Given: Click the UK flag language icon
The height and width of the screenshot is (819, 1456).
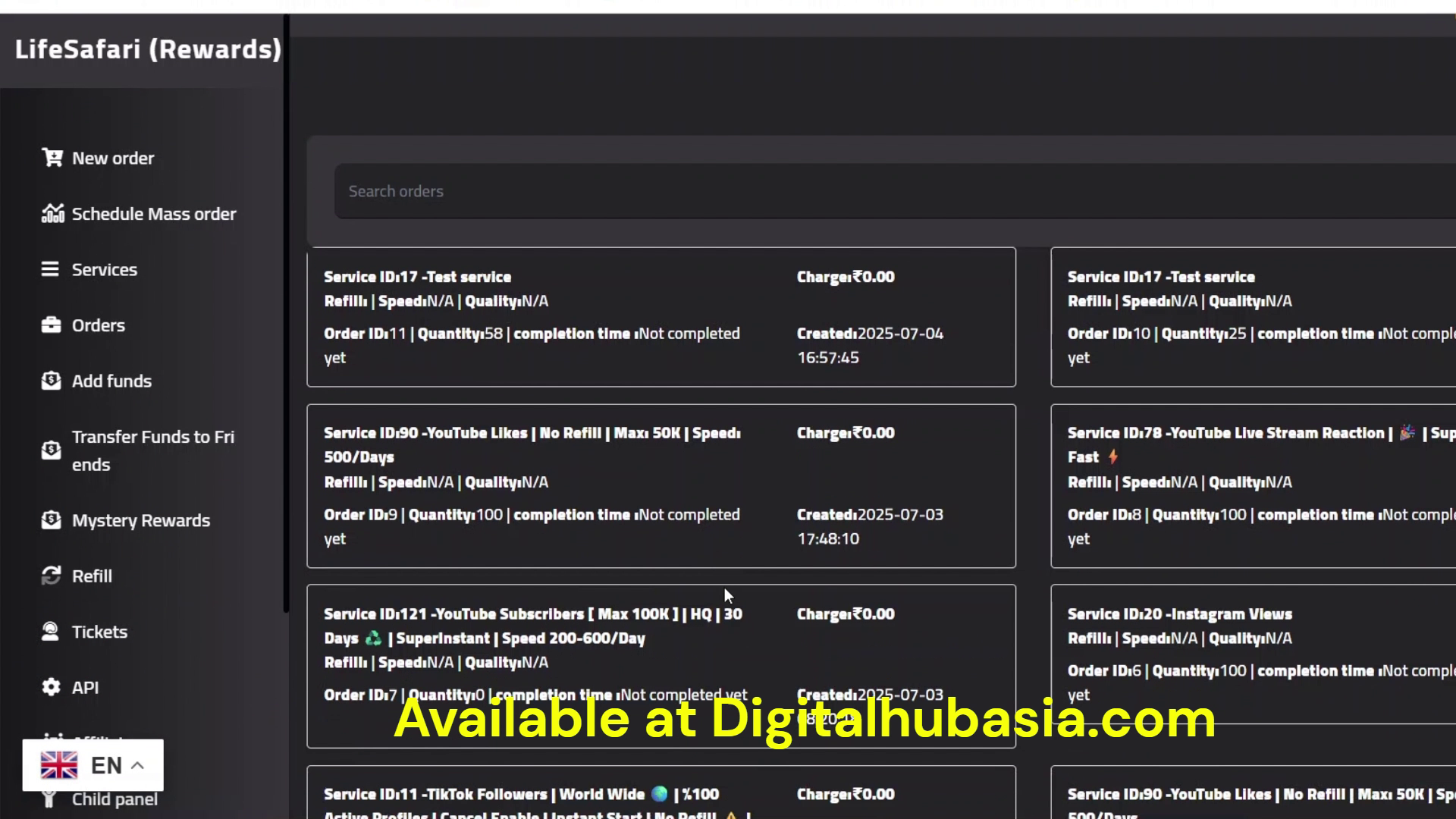Looking at the screenshot, I should pyautogui.click(x=59, y=765).
